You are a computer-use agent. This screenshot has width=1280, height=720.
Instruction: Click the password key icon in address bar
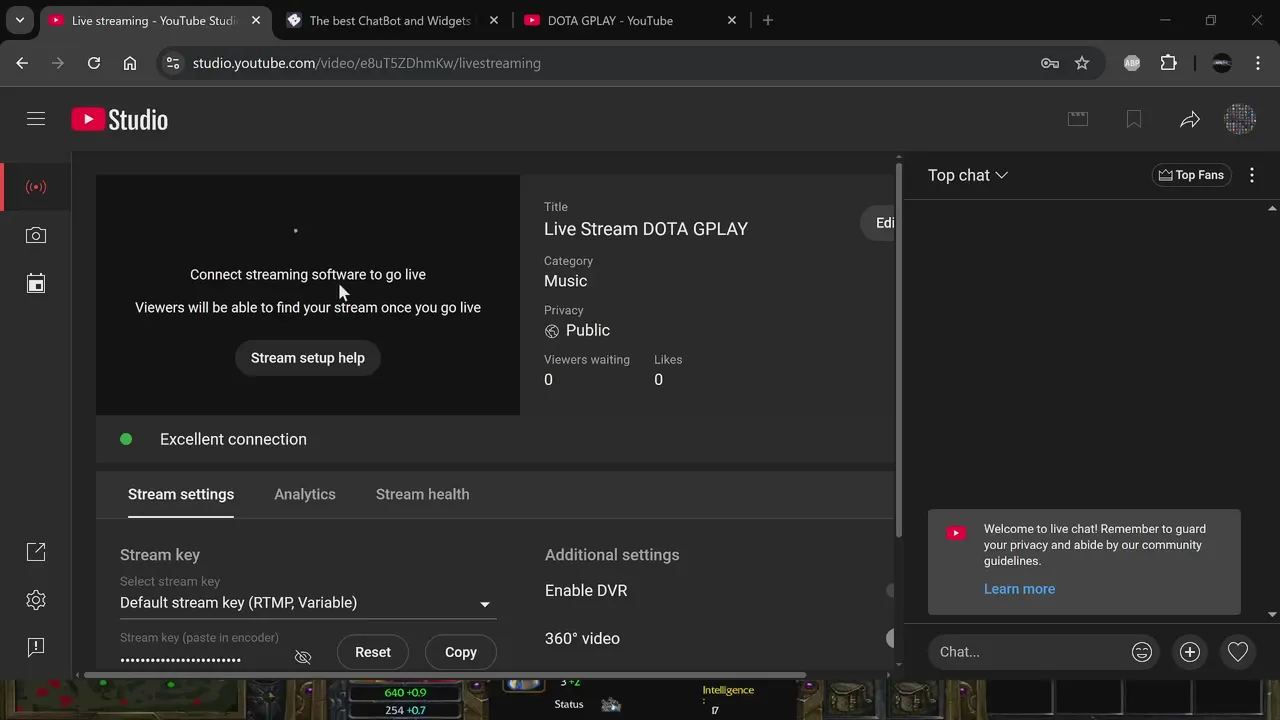[1050, 63]
